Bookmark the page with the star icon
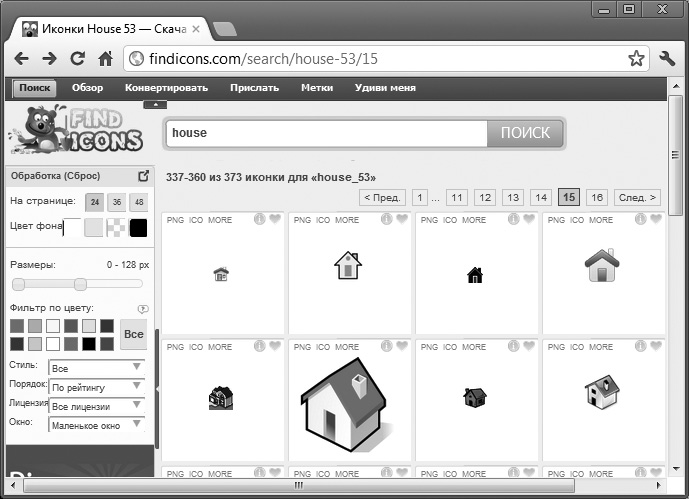Image resolution: width=689 pixels, height=499 pixels. tap(636, 59)
